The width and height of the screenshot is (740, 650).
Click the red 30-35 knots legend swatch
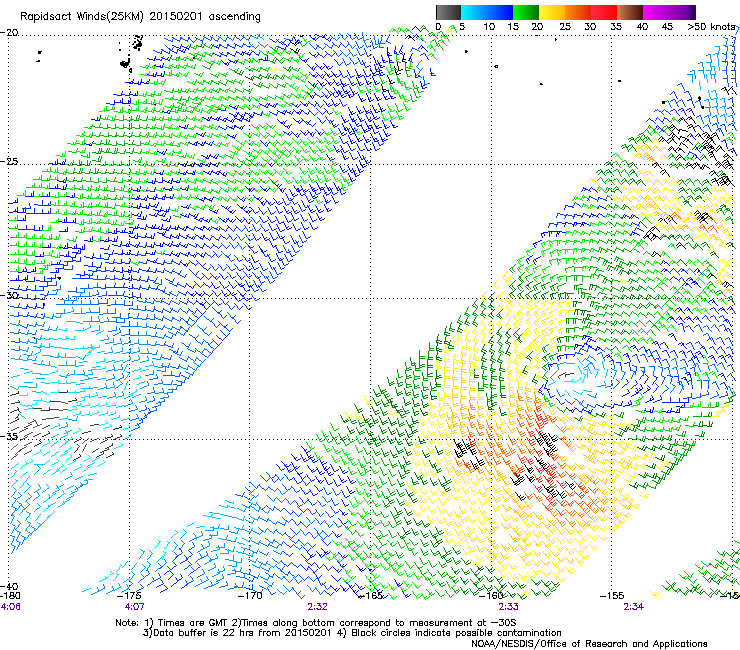pos(604,12)
